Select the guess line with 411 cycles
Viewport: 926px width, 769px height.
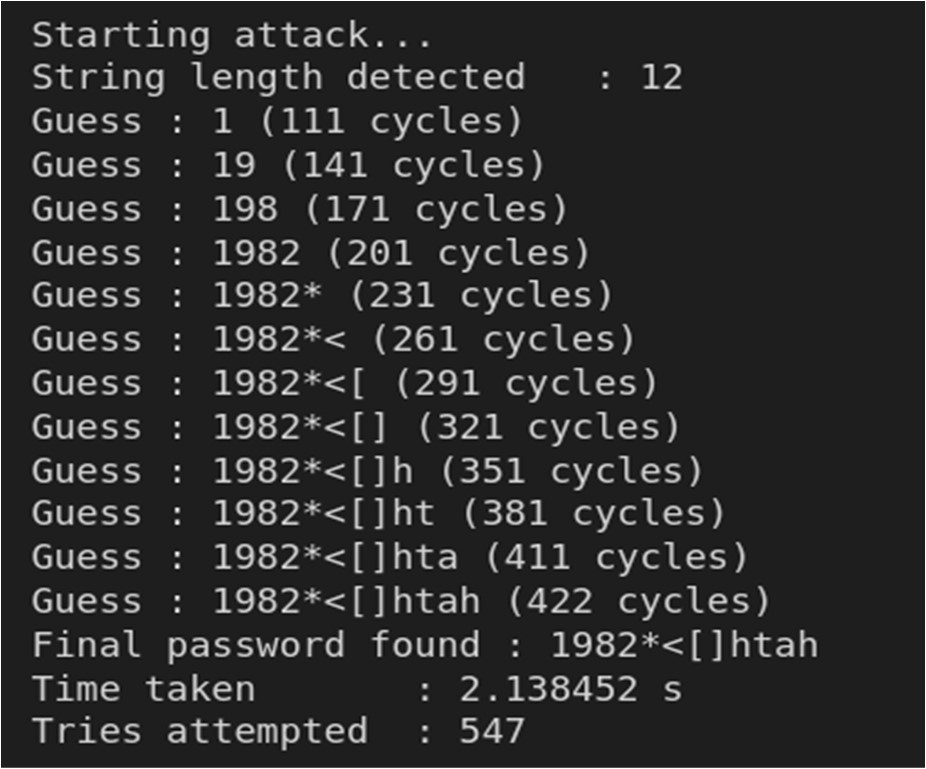click(389, 557)
